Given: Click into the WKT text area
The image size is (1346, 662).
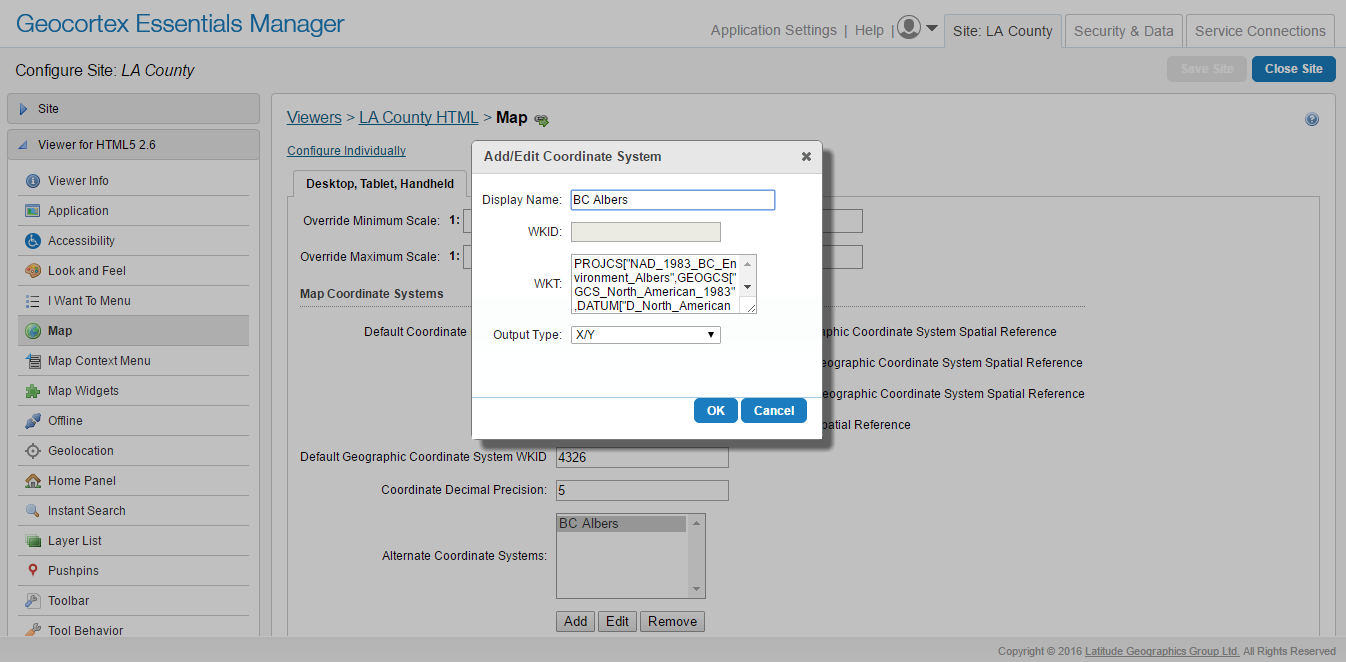Looking at the screenshot, I should [656, 284].
